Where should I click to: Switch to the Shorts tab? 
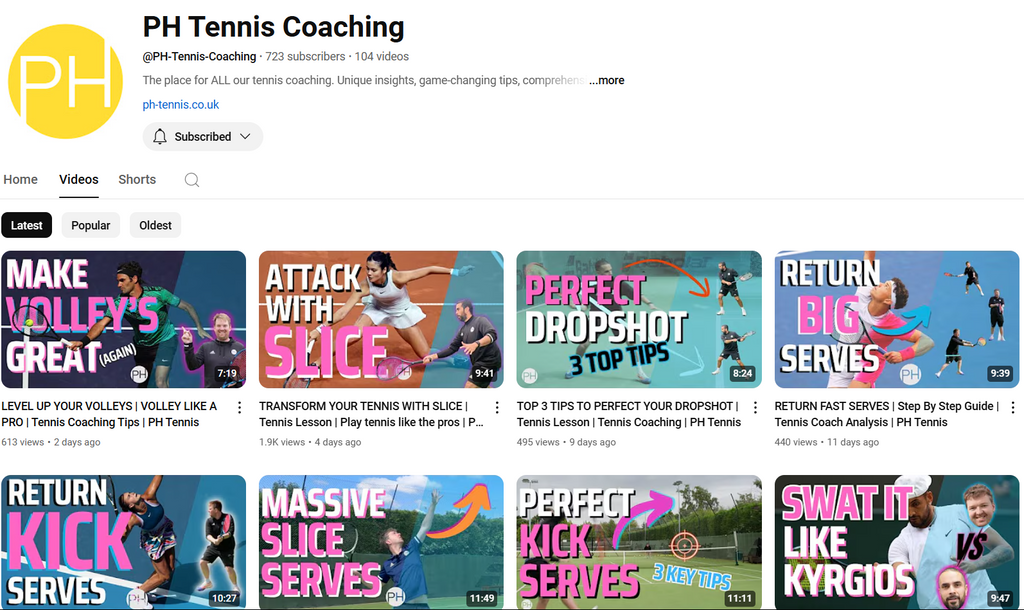(x=137, y=180)
